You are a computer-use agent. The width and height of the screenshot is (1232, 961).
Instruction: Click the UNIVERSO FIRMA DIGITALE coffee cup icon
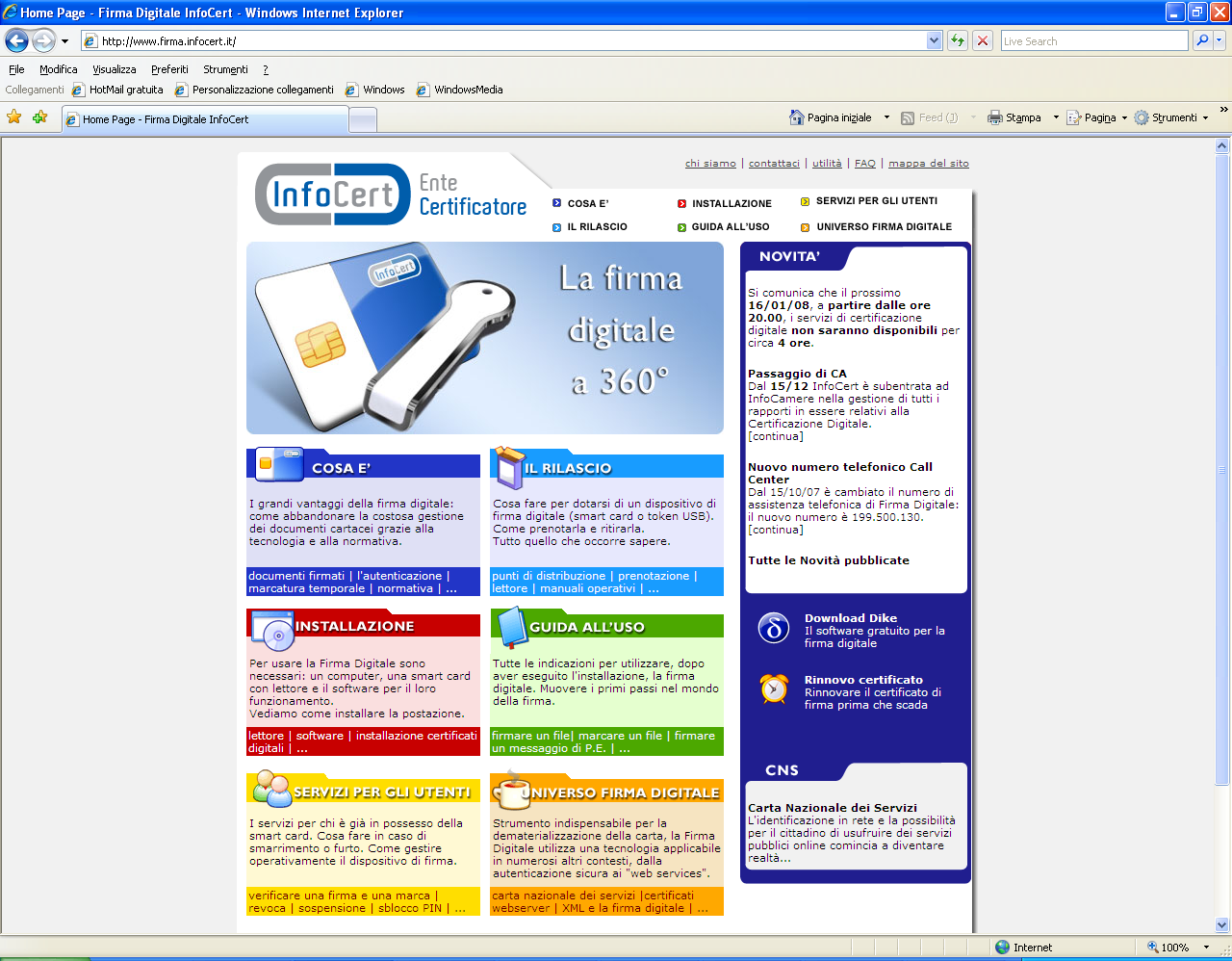tap(511, 791)
